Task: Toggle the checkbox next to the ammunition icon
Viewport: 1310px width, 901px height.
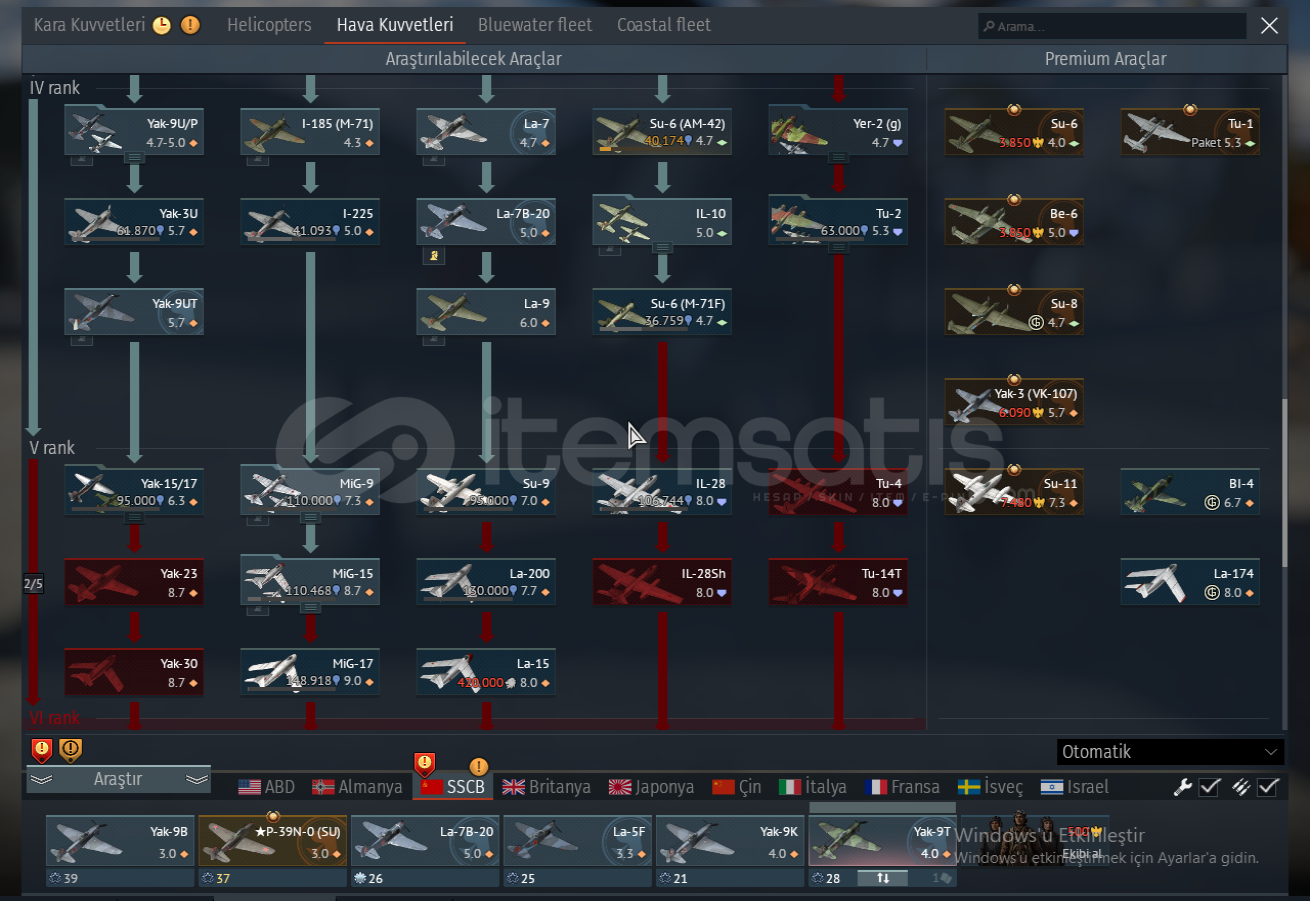Action: coord(1267,787)
